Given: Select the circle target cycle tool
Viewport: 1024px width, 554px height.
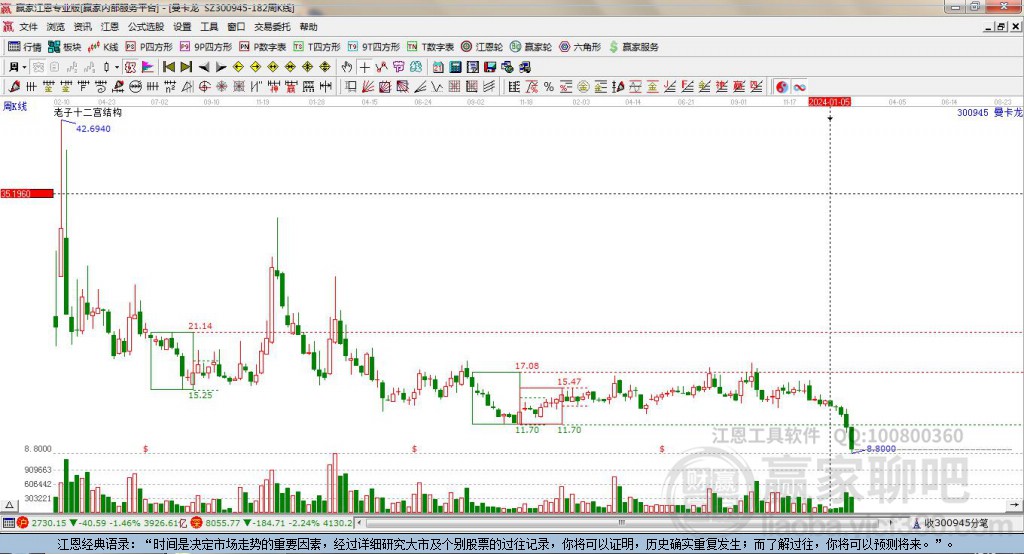Looking at the screenshot, I should (204, 86).
